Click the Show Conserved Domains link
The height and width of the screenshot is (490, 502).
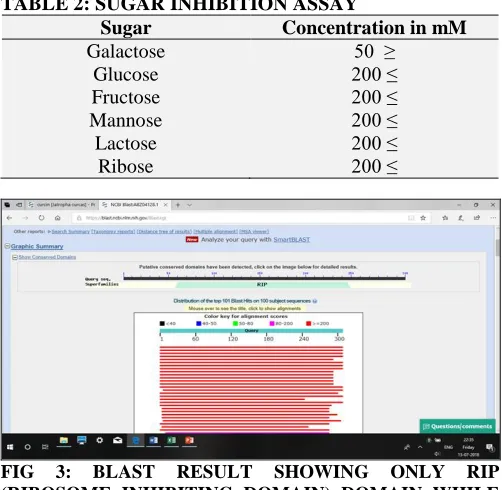47,257
